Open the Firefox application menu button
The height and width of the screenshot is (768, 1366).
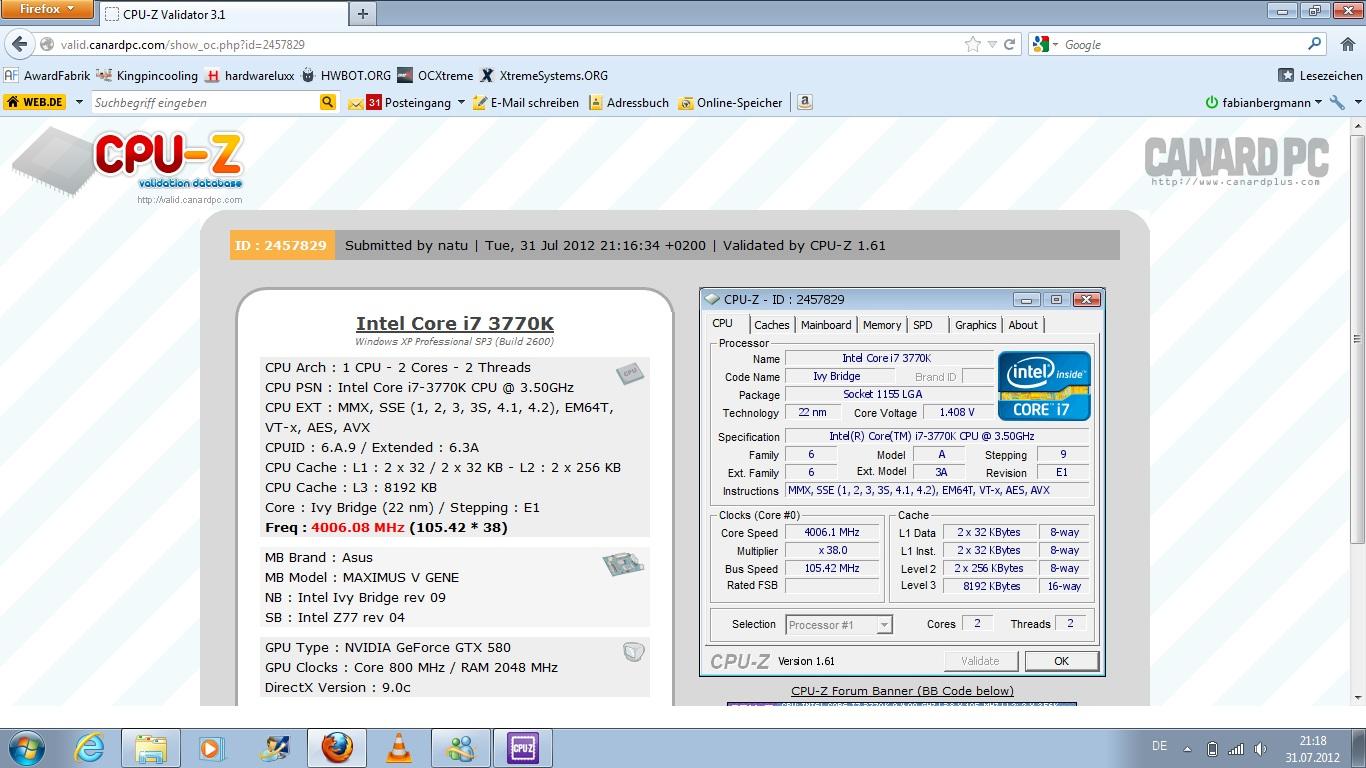coord(47,9)
